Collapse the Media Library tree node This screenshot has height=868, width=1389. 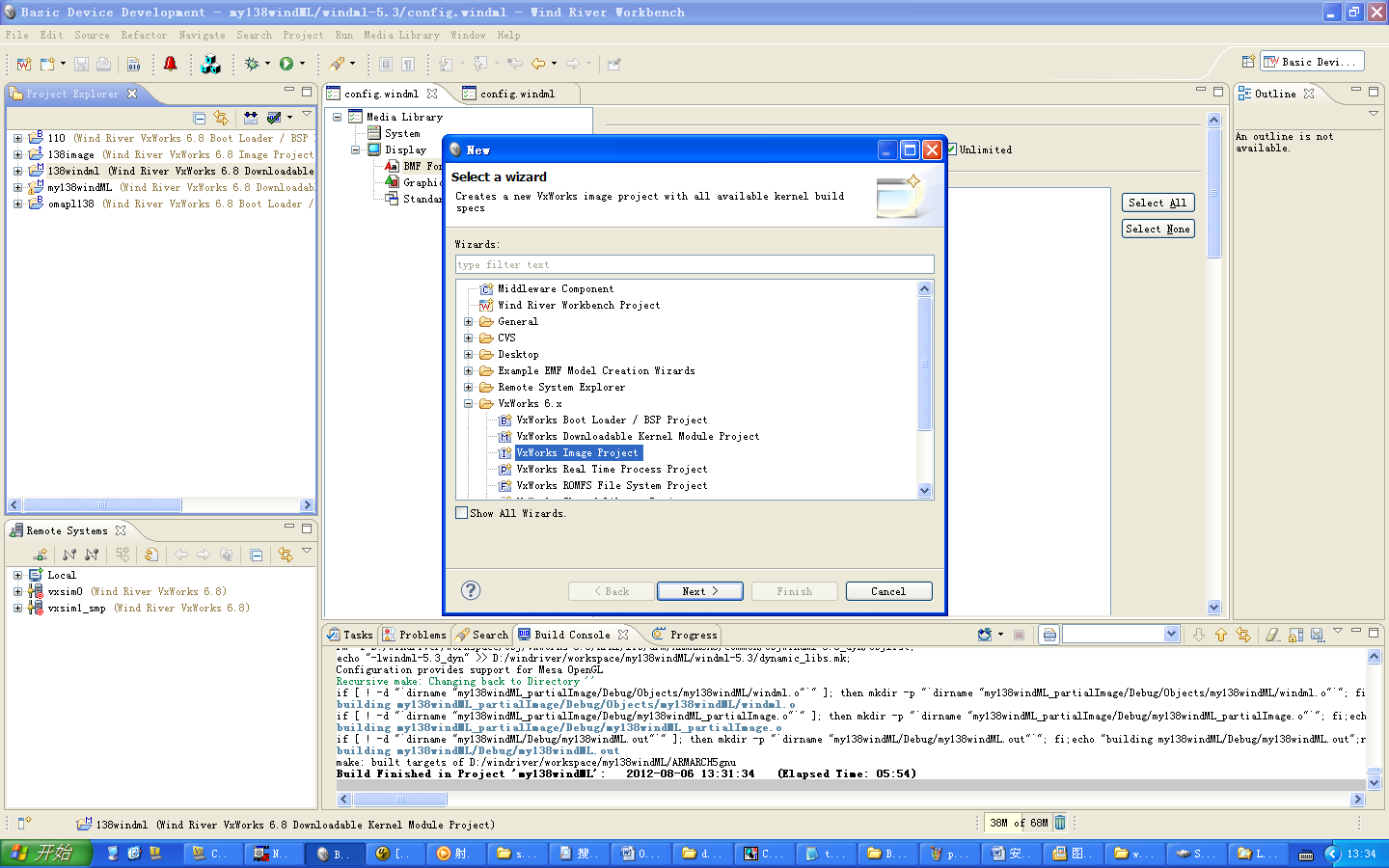(338, 118)
